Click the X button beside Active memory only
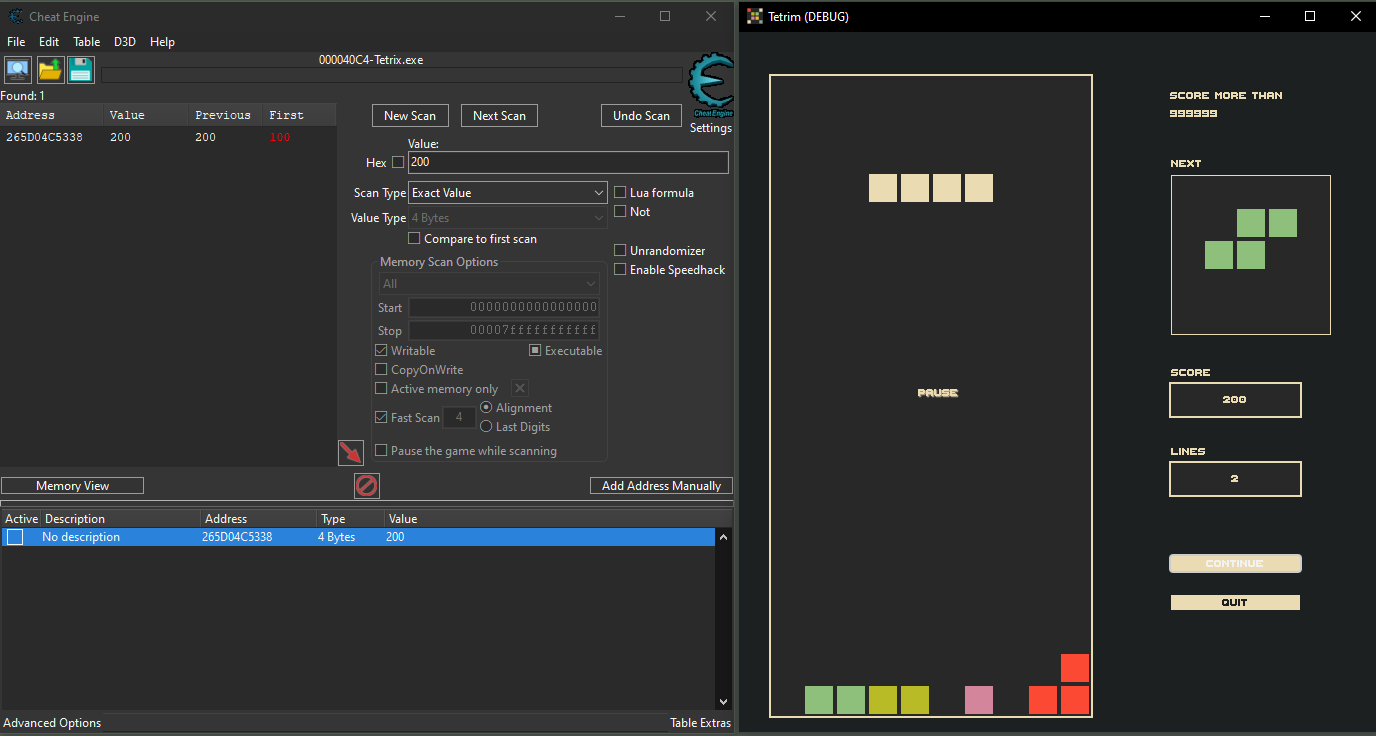The image size is (1376, 736). (x=520, y=389)
